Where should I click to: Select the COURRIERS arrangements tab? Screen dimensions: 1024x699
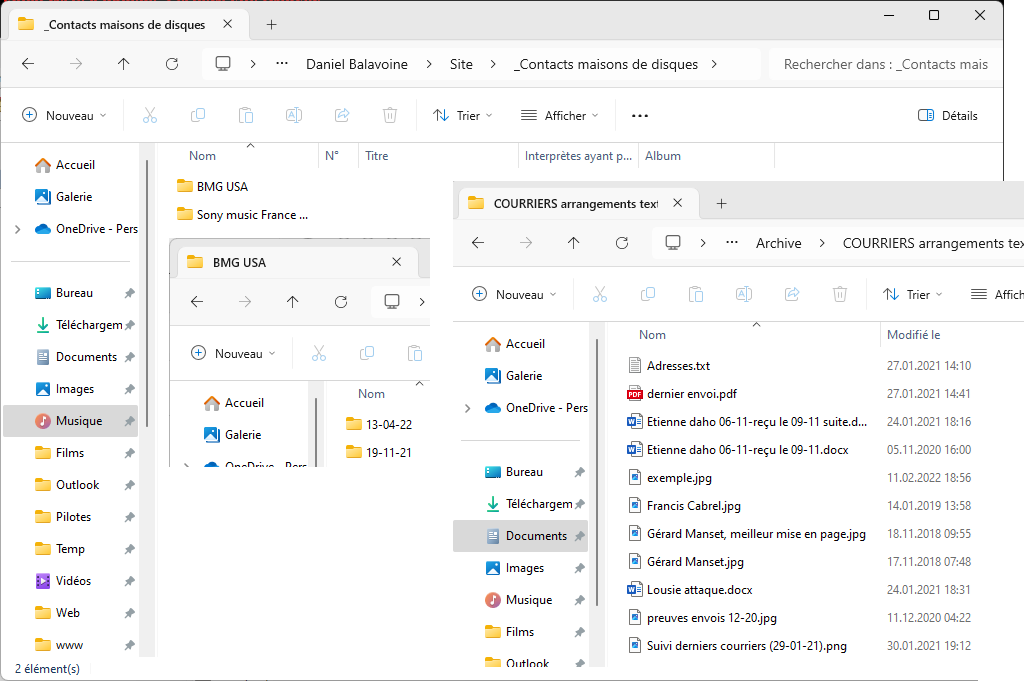coord(575,203)
